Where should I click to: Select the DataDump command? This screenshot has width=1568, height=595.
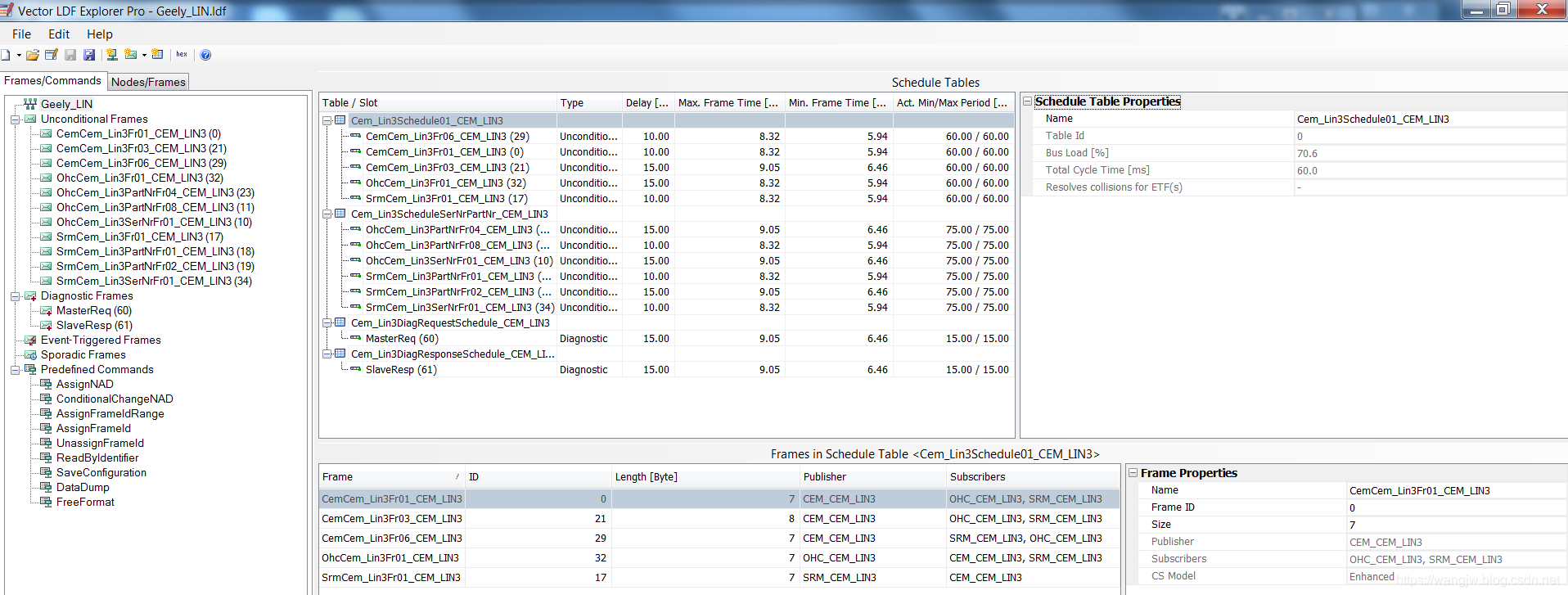pos(83,487)
